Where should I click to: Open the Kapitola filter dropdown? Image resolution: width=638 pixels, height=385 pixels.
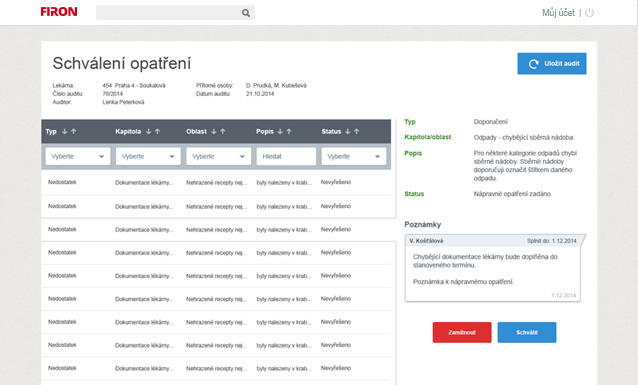point(148,156)
